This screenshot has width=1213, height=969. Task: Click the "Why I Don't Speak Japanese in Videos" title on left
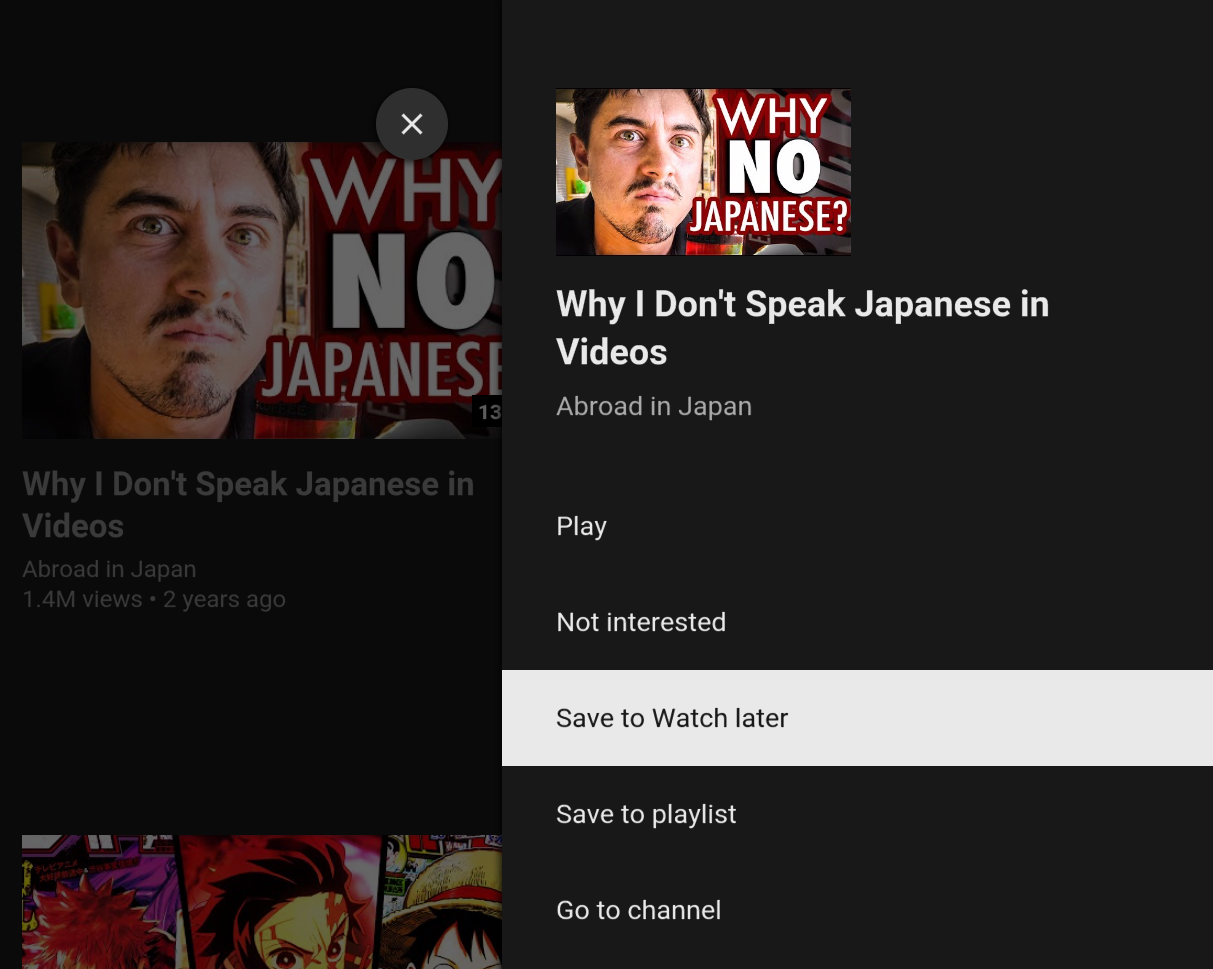pos(248,504)
